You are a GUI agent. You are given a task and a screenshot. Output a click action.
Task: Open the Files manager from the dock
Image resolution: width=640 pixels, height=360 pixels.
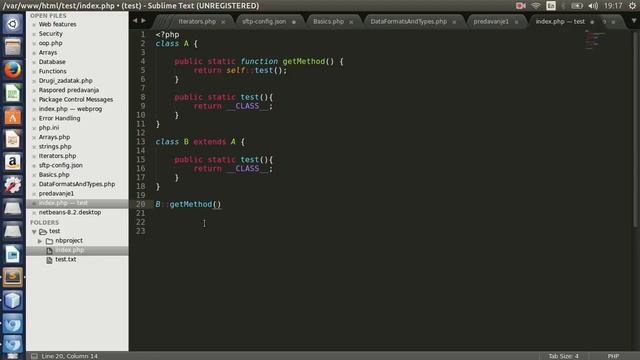pyautogui.click(x=13, y=47)
